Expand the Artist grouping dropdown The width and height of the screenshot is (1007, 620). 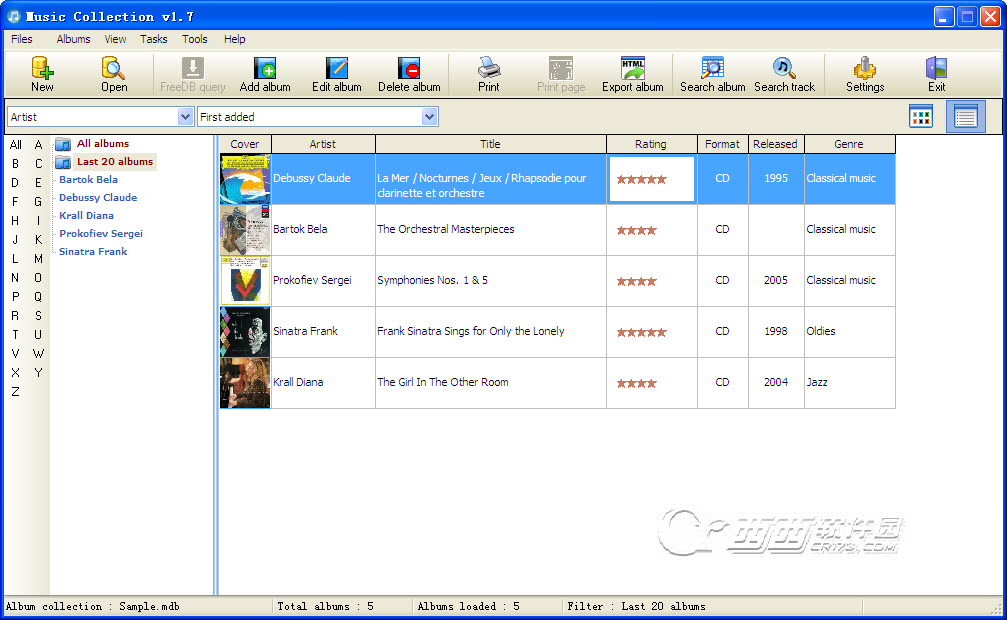tap(185, 117)
